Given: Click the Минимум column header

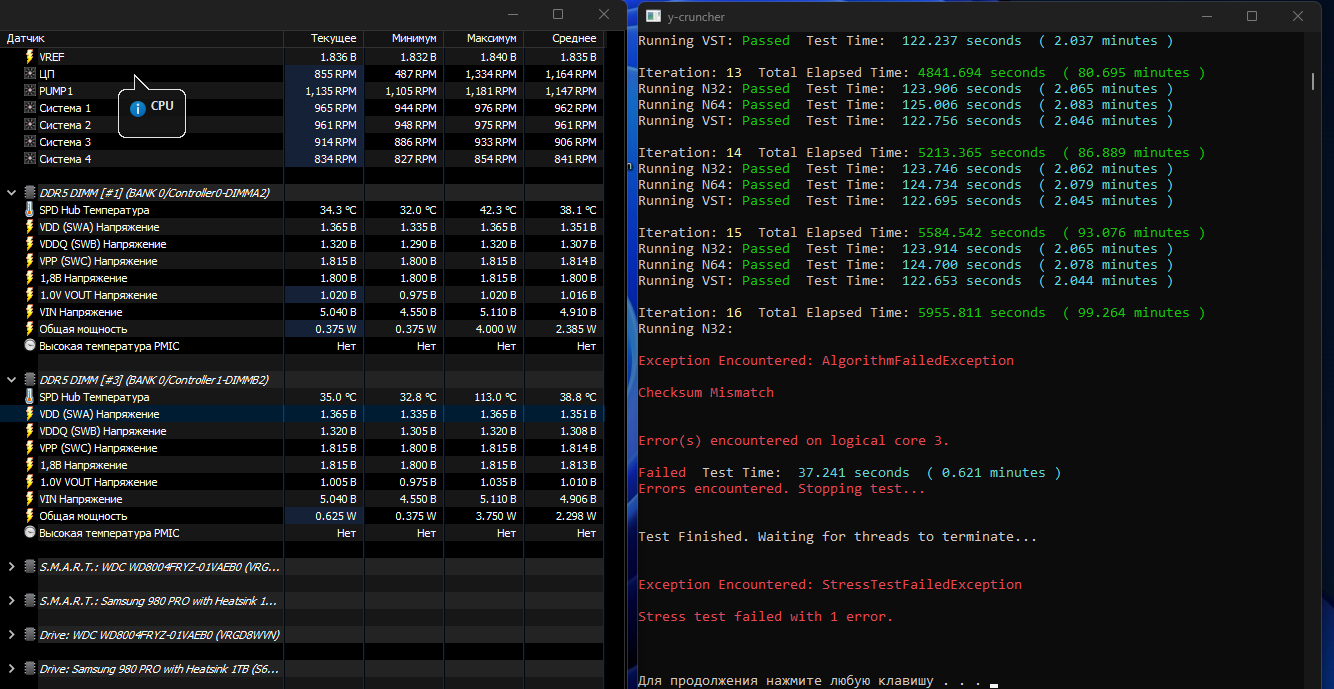Looking at the screenshot, I should tap(404, 38).
